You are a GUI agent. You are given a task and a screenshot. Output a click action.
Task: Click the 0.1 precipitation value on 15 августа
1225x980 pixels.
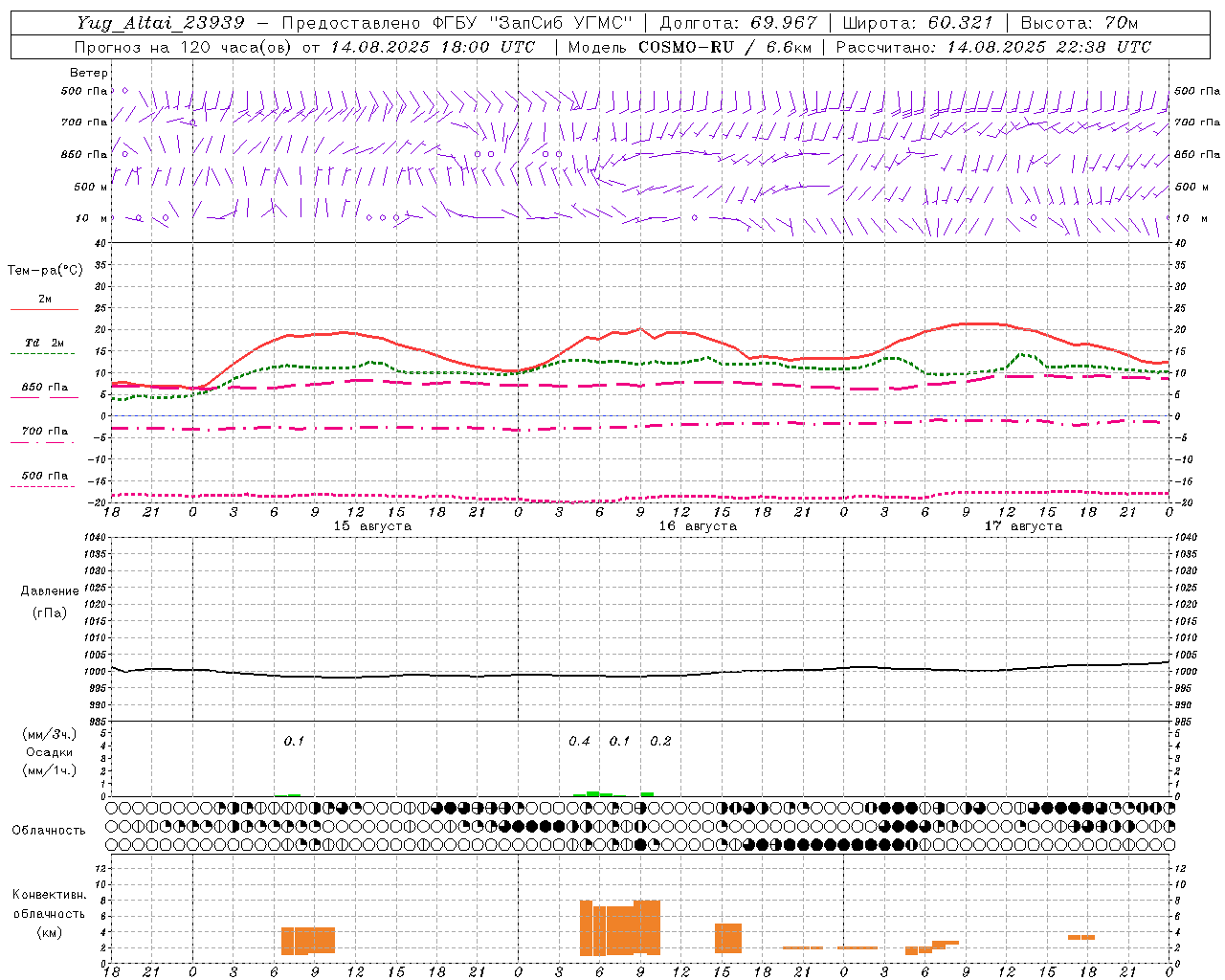coord(294,742)
